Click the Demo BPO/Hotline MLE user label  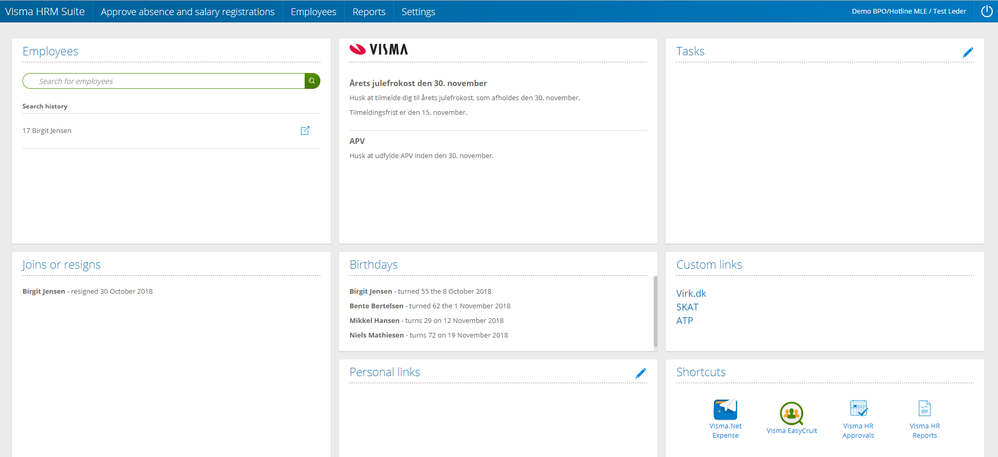pos(908,11)
